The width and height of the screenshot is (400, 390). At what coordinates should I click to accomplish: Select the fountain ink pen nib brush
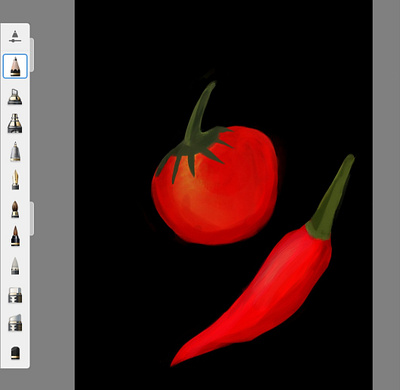click(15, 180)
